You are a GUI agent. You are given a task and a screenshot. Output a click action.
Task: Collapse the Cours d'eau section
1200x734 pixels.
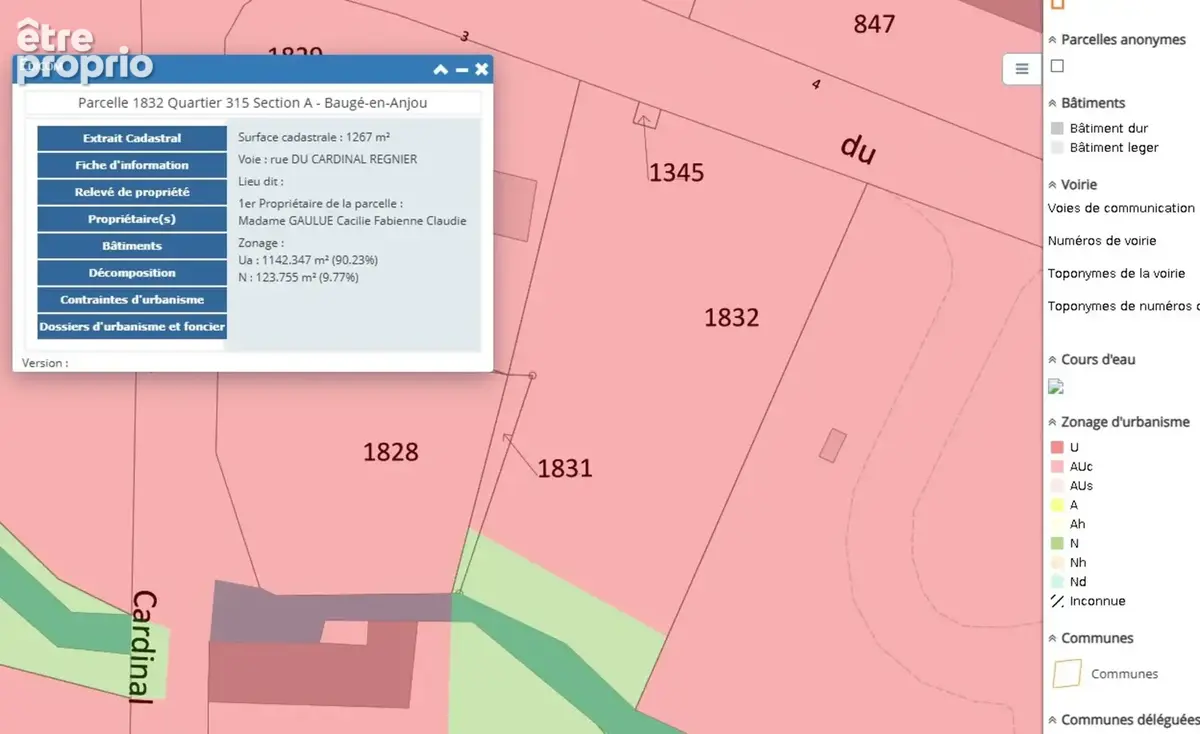(x=1053, y=360)
